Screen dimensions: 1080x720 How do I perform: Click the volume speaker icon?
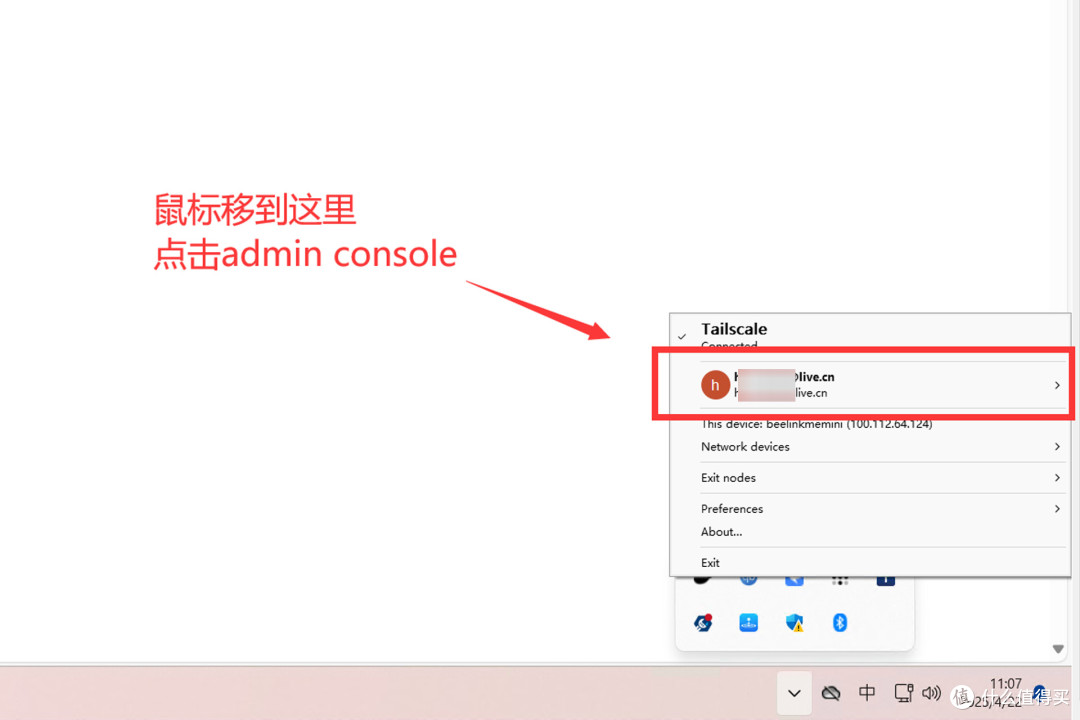(931, 692)
